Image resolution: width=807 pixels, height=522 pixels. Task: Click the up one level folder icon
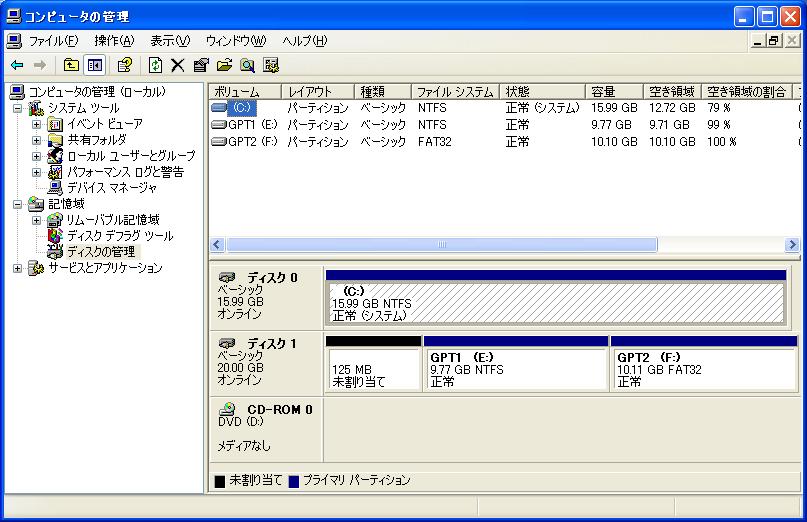pos(71,65)
